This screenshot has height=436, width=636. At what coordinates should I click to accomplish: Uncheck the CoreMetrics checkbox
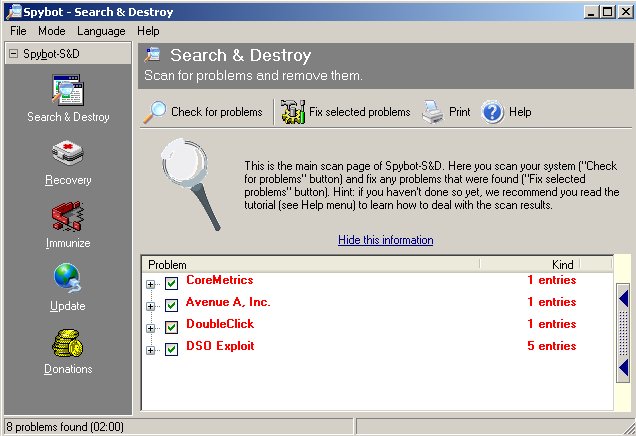click(172, 283)
